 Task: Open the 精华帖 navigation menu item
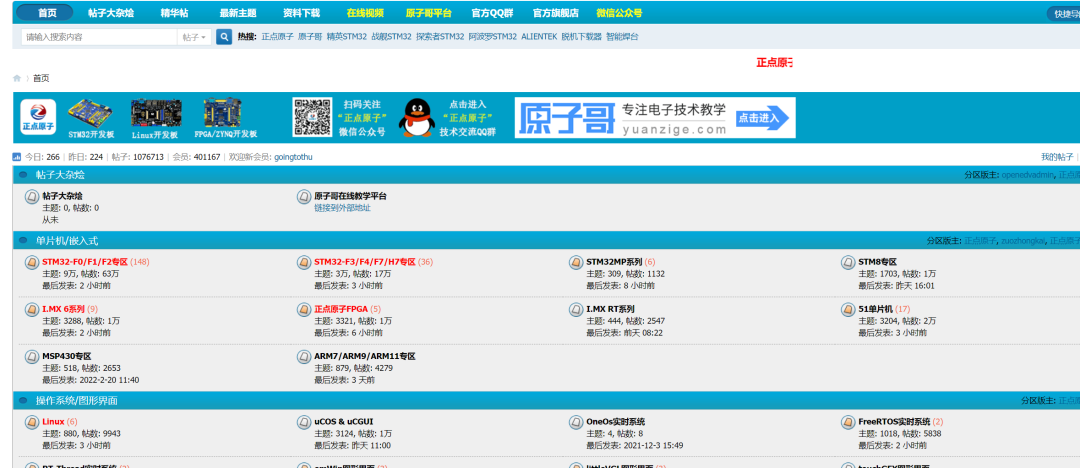(x=174, y=13)
